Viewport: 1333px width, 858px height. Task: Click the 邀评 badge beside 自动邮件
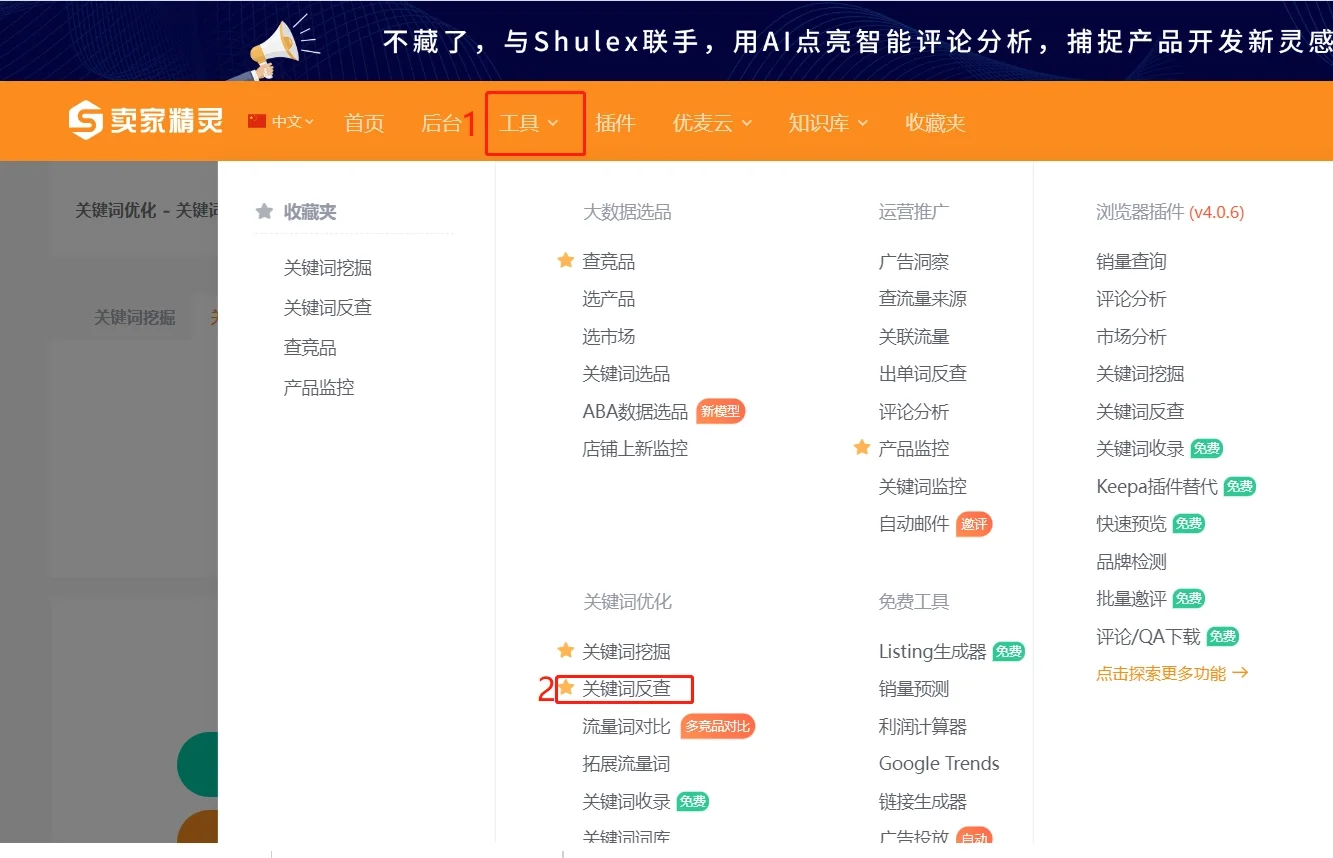974,524
